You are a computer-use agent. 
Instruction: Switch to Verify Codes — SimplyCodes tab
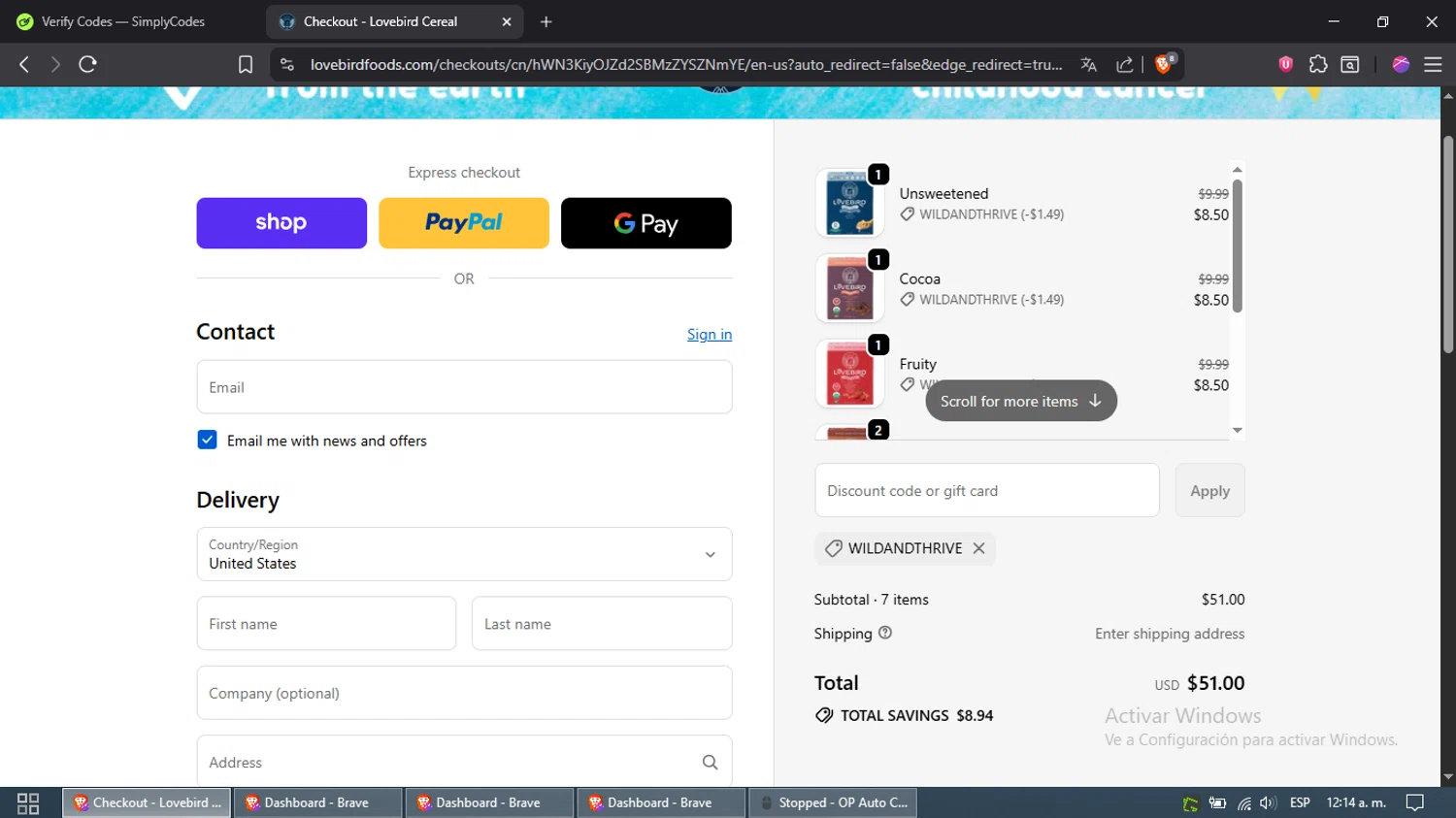pos(122,21)
